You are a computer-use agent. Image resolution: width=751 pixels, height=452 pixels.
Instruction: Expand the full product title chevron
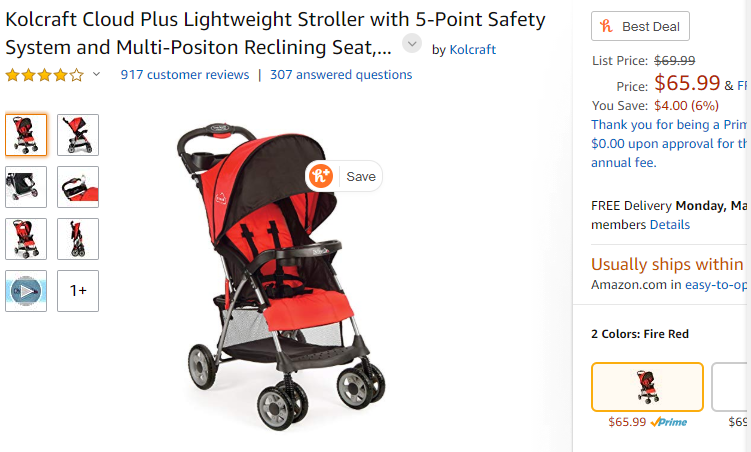coord(412,44)
